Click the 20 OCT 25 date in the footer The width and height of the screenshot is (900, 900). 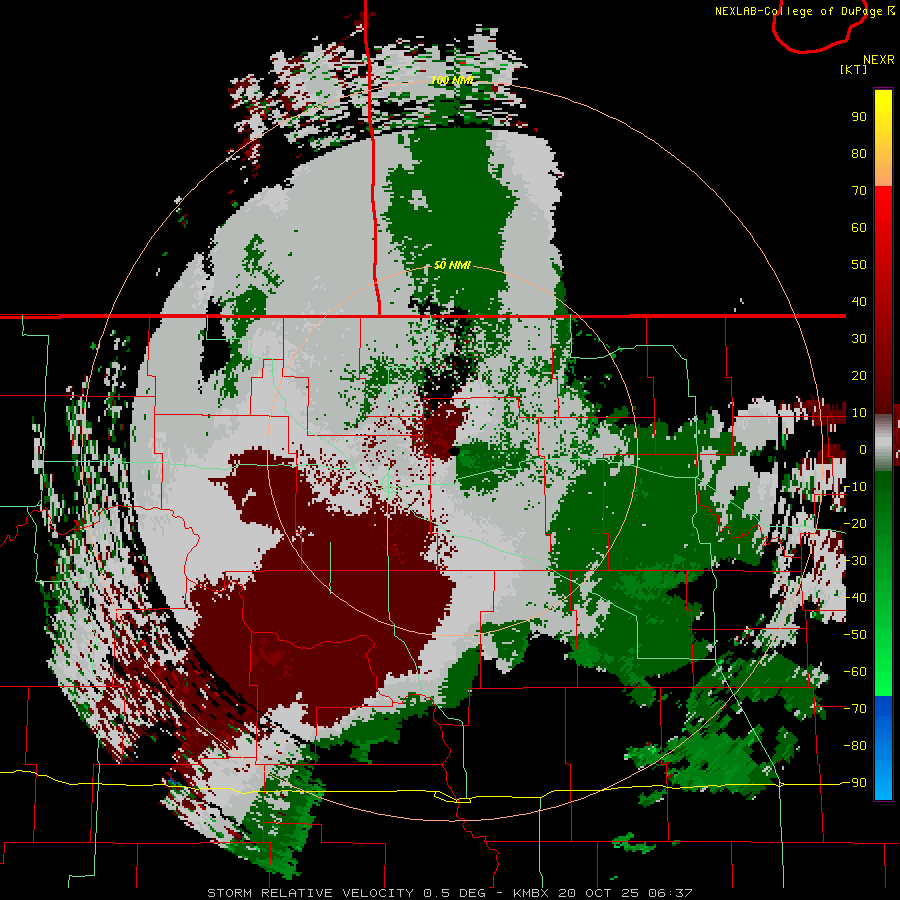click(598, 893)
